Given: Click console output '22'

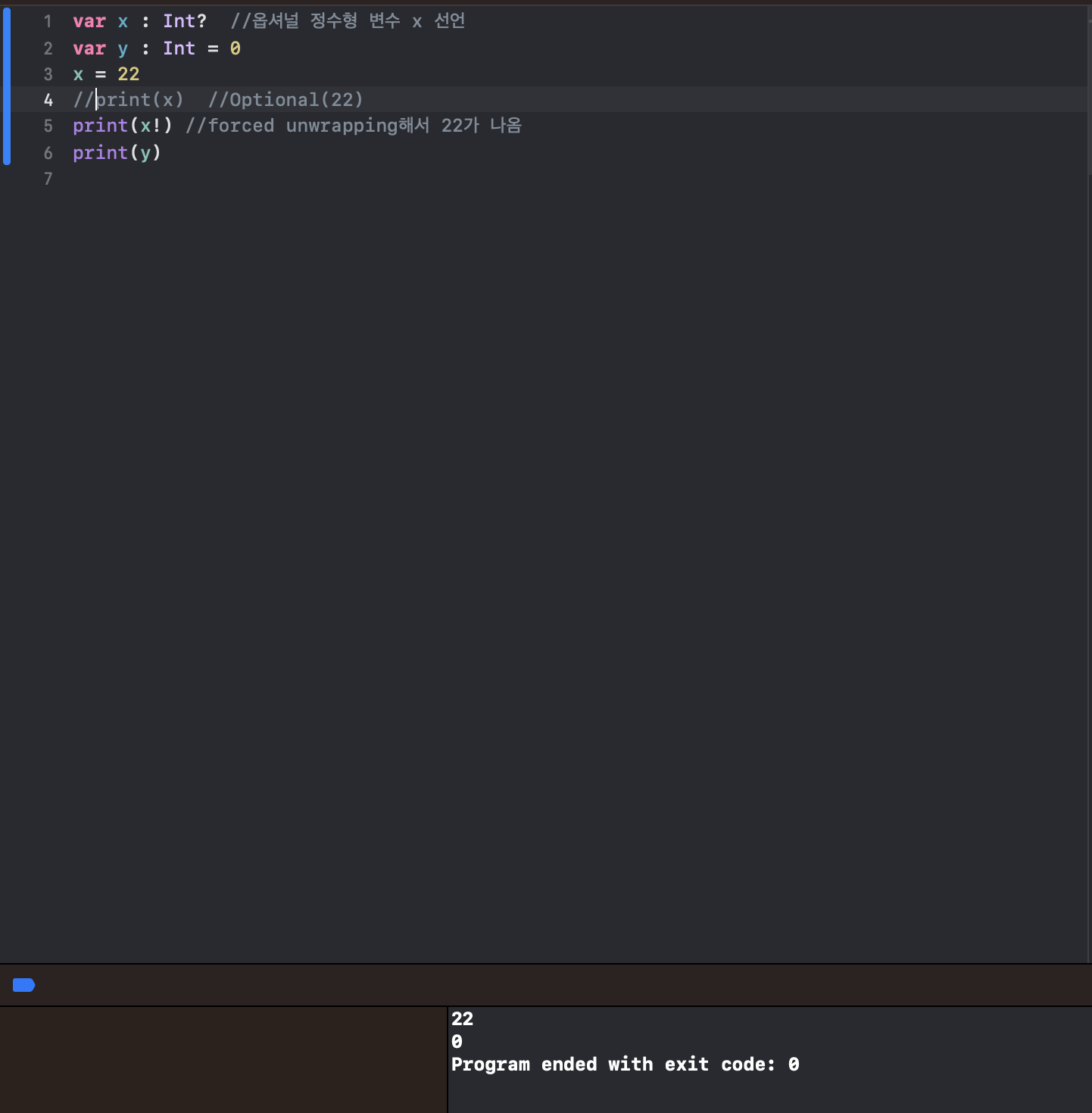Looking at the screenshot, I should click(463, 1019).
